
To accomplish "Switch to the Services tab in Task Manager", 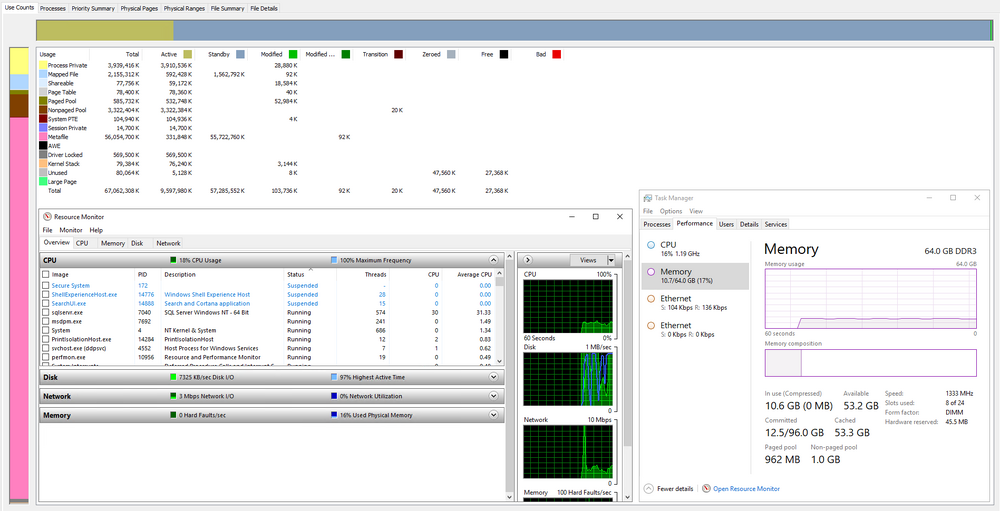I will point(776,225).
